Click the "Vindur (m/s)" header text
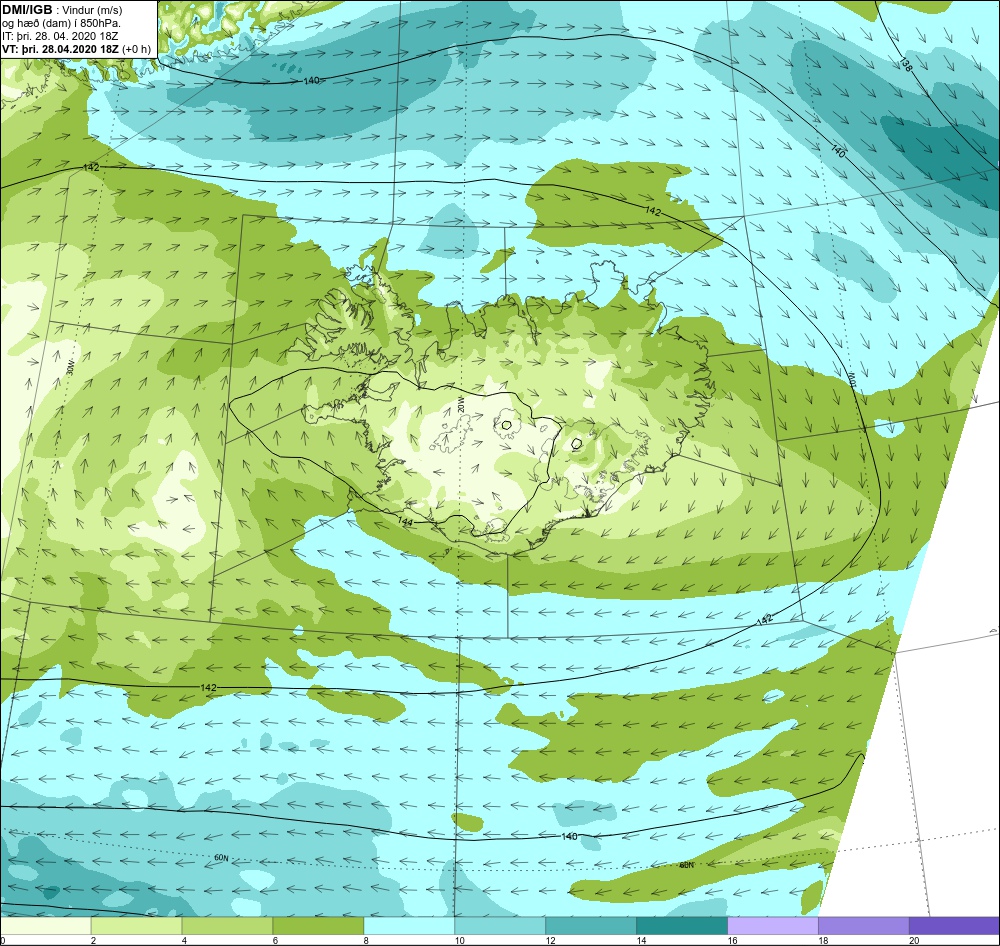This screenshot has height=946, width=1000. pyautogui.click(x=92, y=10)
